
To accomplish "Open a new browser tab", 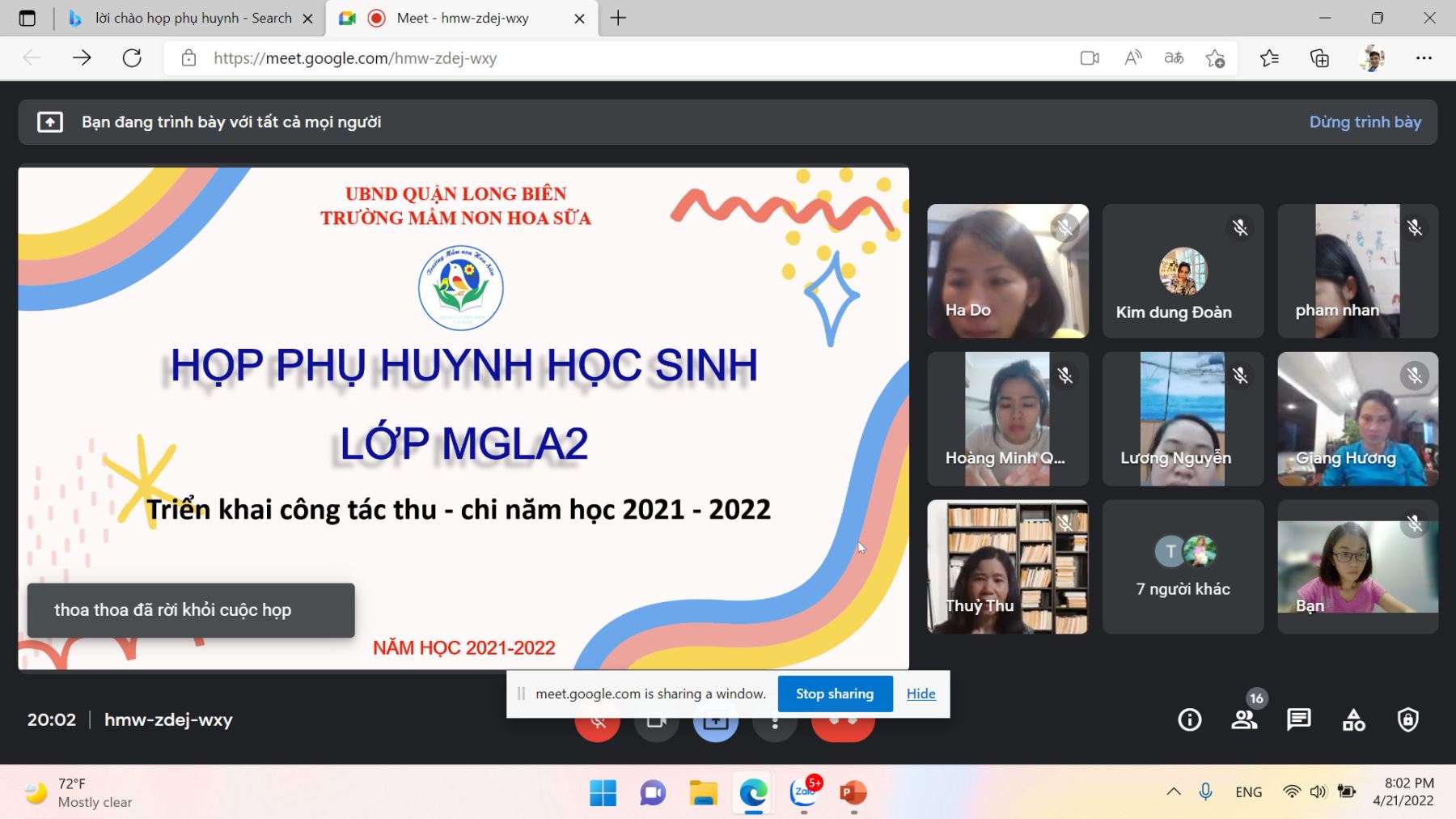I will point(618,18).
